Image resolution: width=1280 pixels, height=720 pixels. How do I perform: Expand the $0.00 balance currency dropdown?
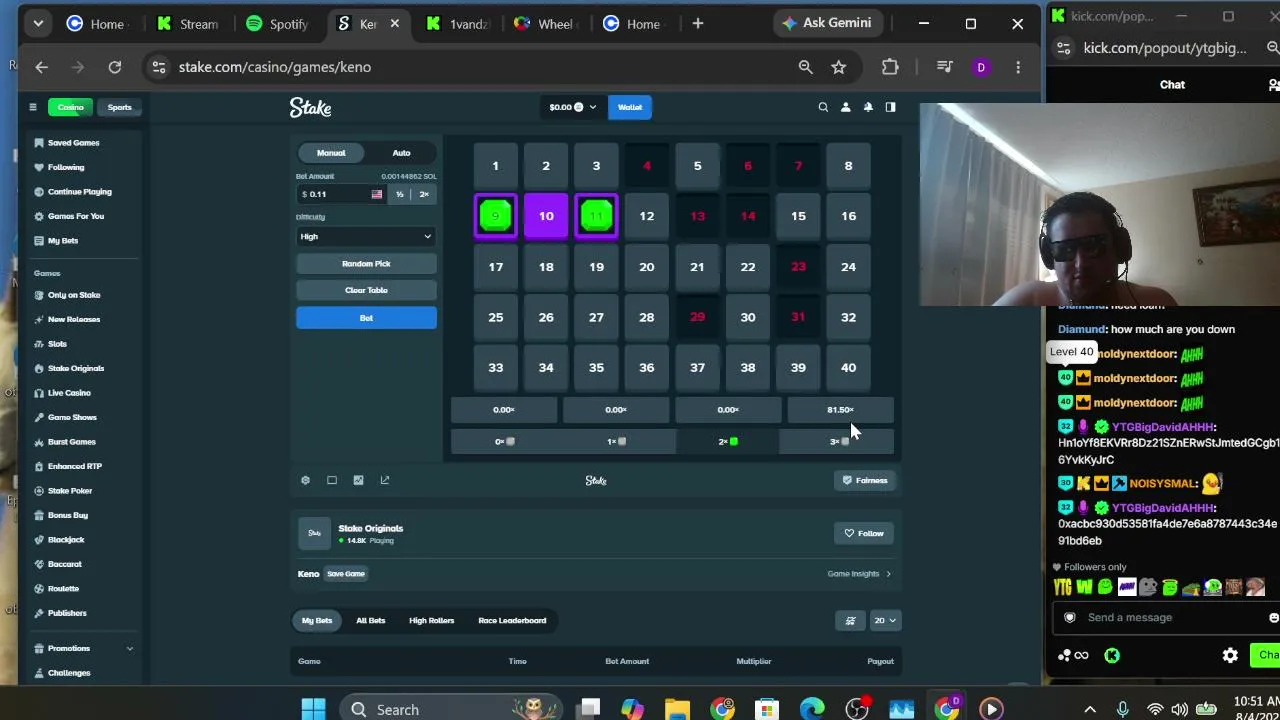point(573,107)
